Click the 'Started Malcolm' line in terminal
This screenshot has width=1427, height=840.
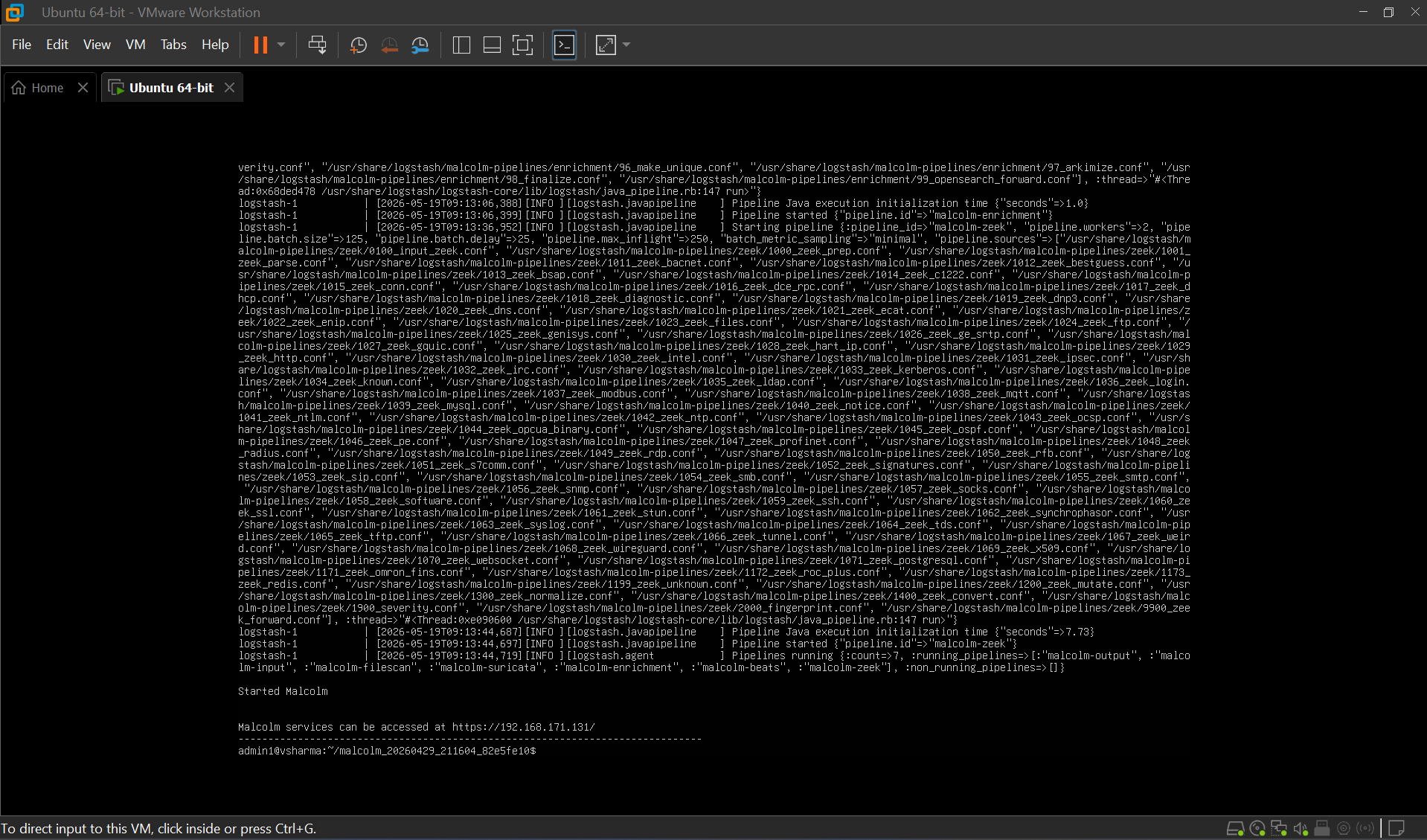[x=283, y=692]
